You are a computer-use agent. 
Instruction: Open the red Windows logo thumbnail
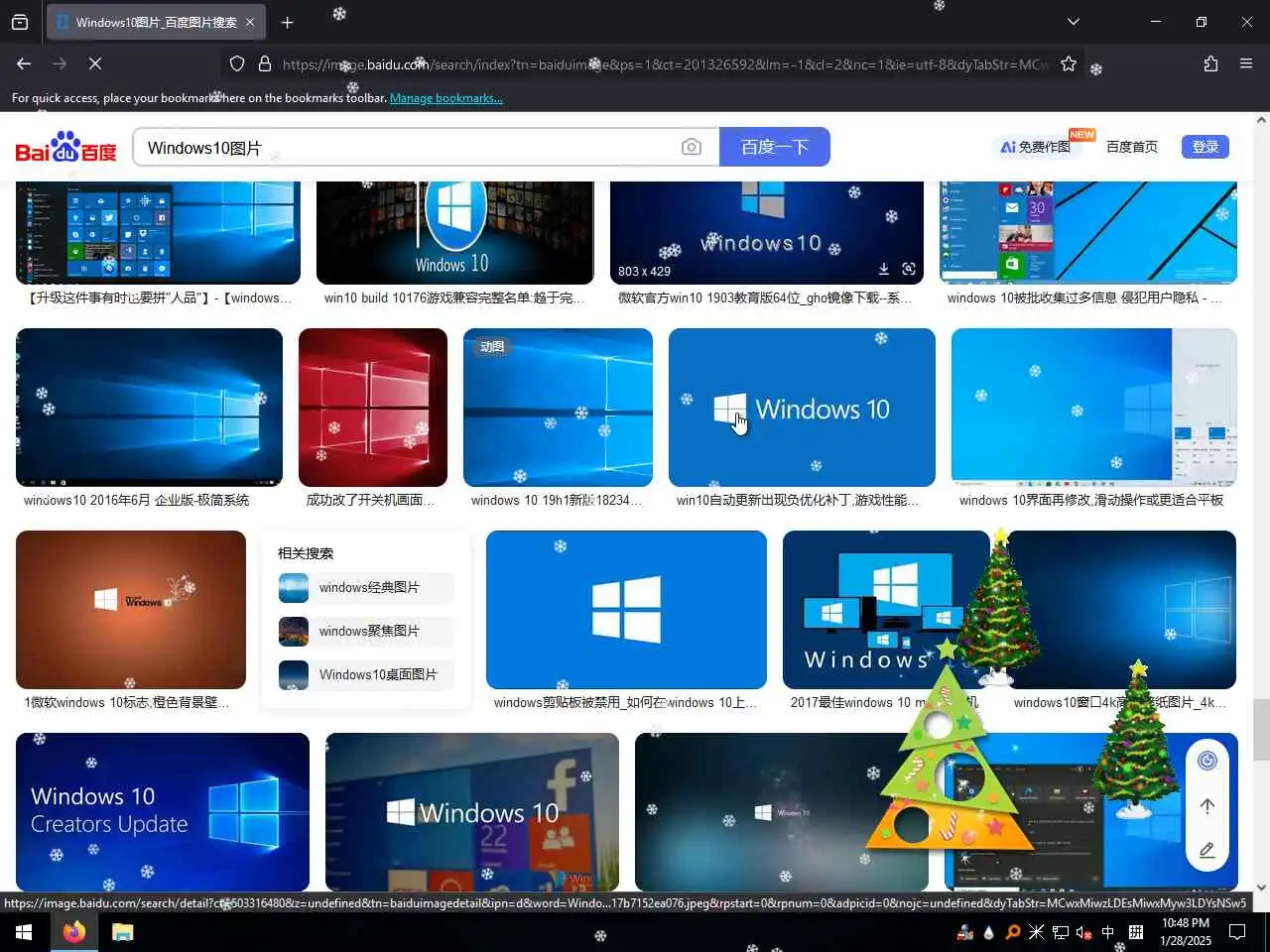[373, 408]
